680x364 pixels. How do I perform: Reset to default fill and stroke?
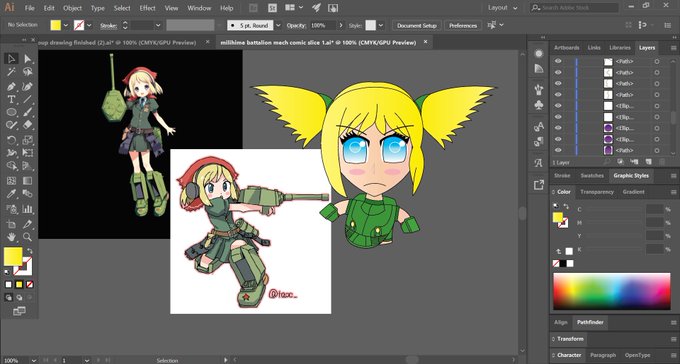click(x=7, y=272)
